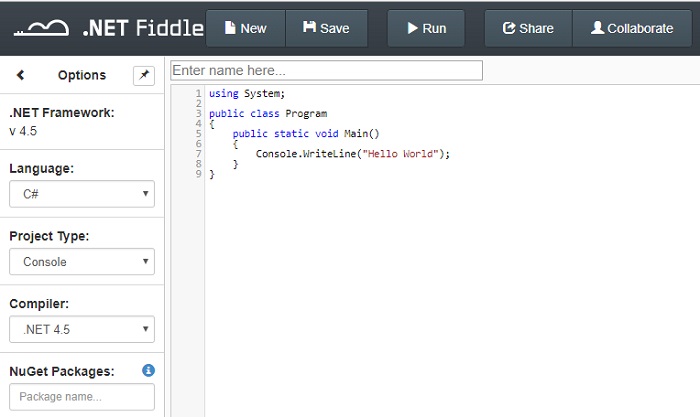The width and height of the screenshot is (700, 417).
Task: Open the Compiler dropdown showing .NET 4.5
Action: [x=82, y=329]
